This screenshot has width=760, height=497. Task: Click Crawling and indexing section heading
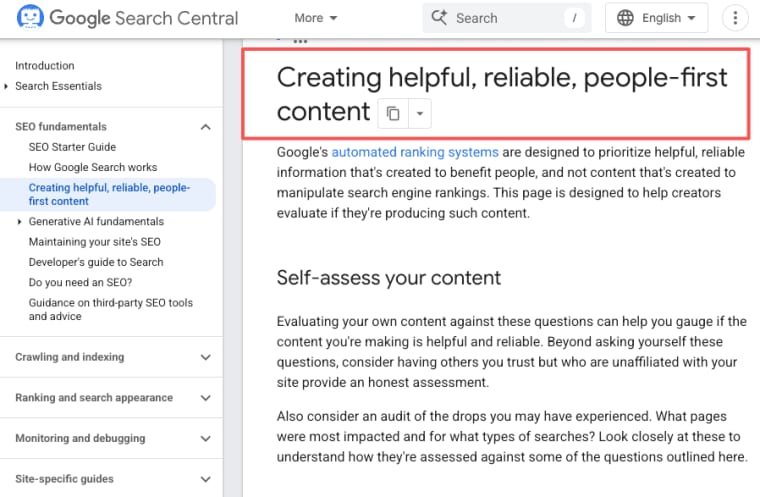pos(69,357)
